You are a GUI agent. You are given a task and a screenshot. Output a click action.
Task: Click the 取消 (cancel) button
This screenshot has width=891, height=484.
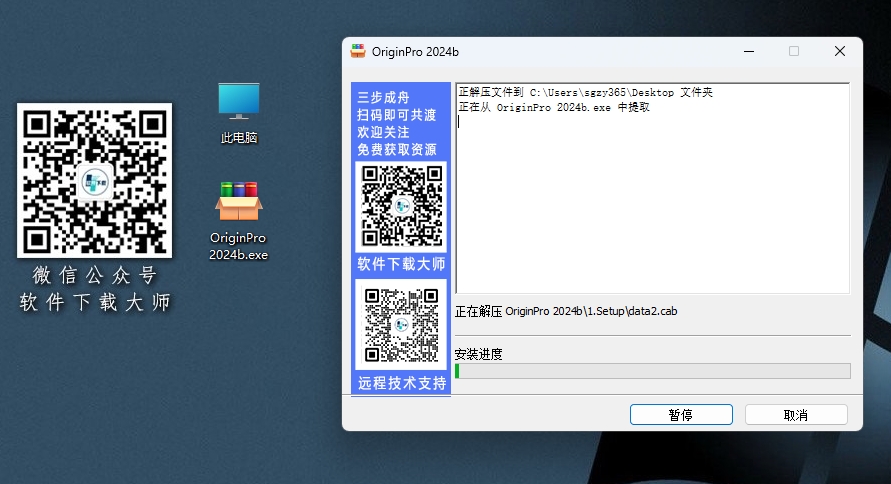[x=796, y=415]
